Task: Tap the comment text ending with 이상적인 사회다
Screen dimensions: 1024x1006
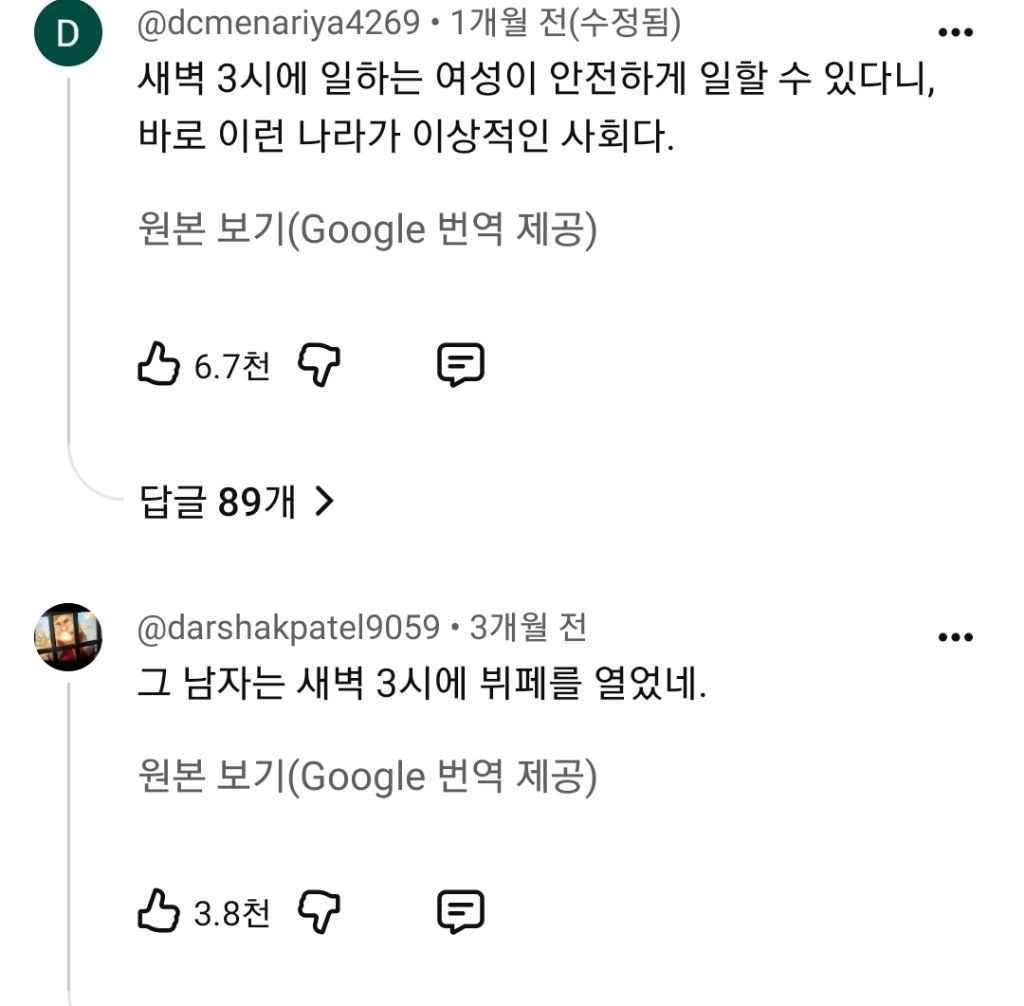Action: pos(536,106)
